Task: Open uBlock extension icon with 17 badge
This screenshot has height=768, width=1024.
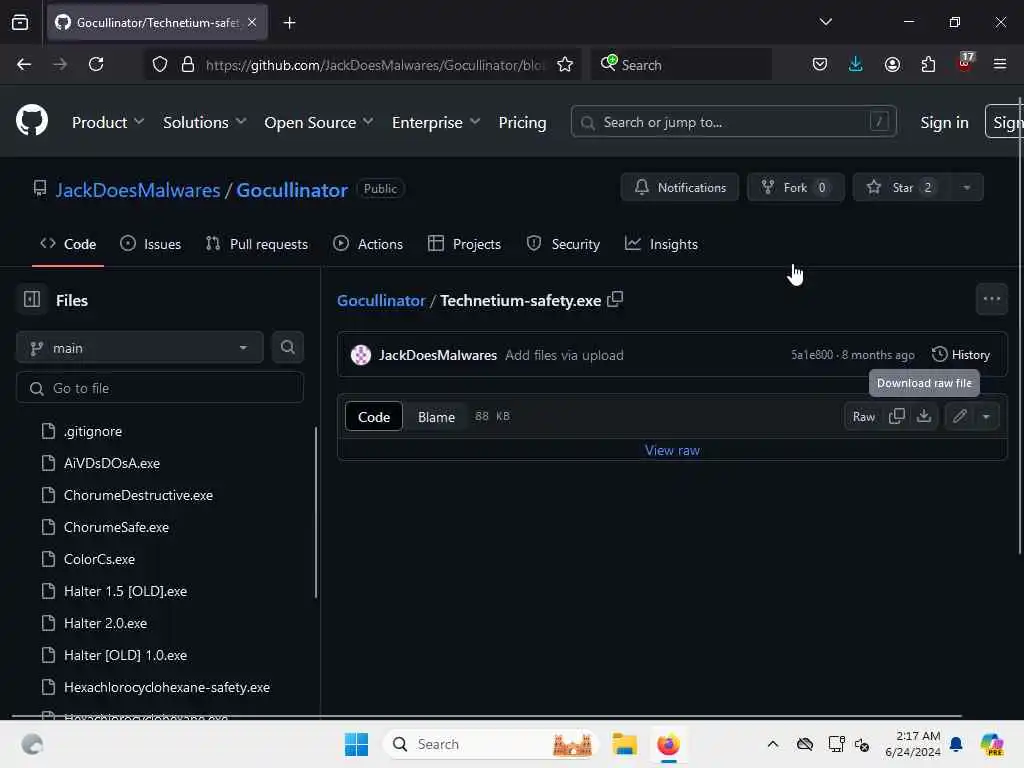Action: pos(965,63)
